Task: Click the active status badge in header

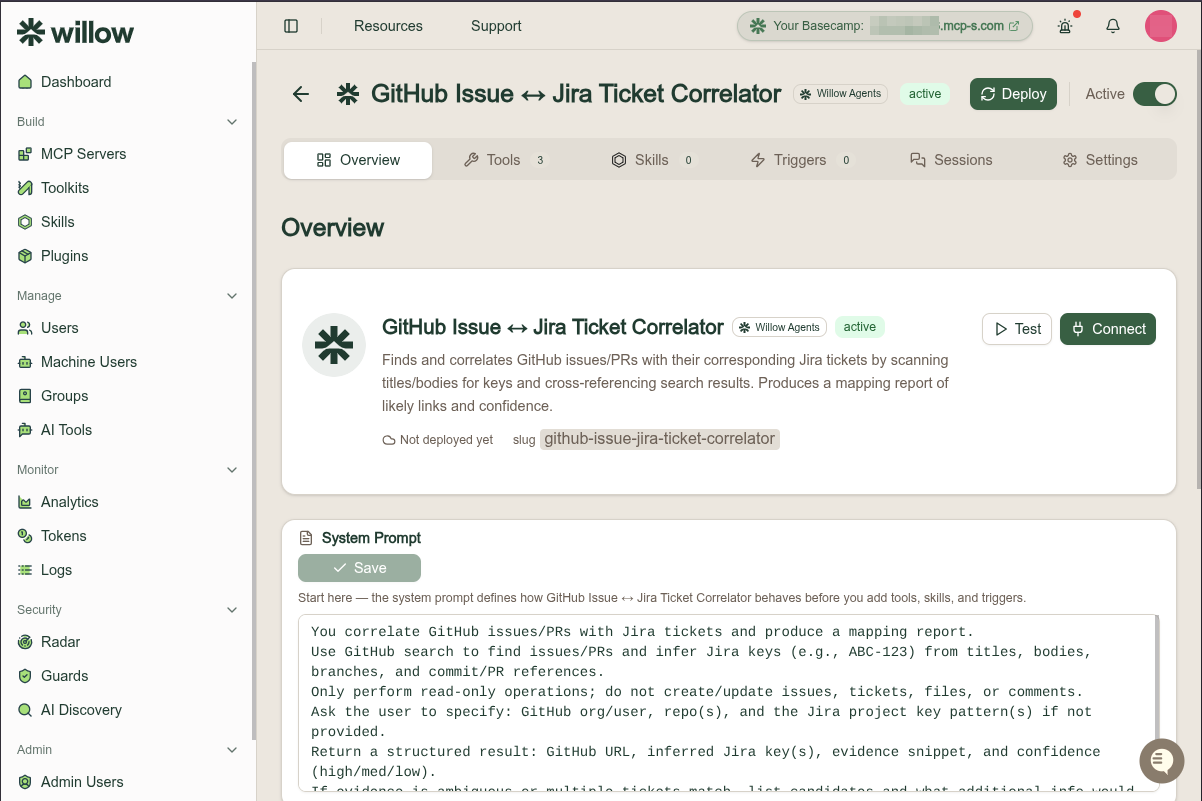Action: click(925, 94)
